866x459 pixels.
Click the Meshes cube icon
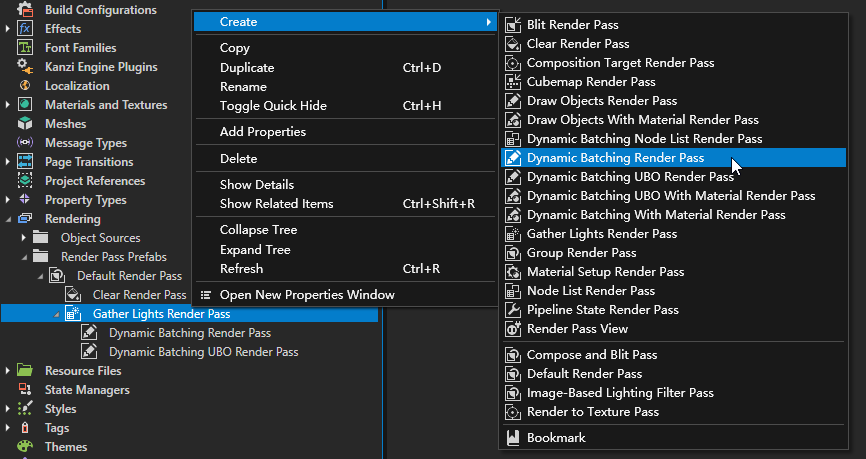[25, 124]
